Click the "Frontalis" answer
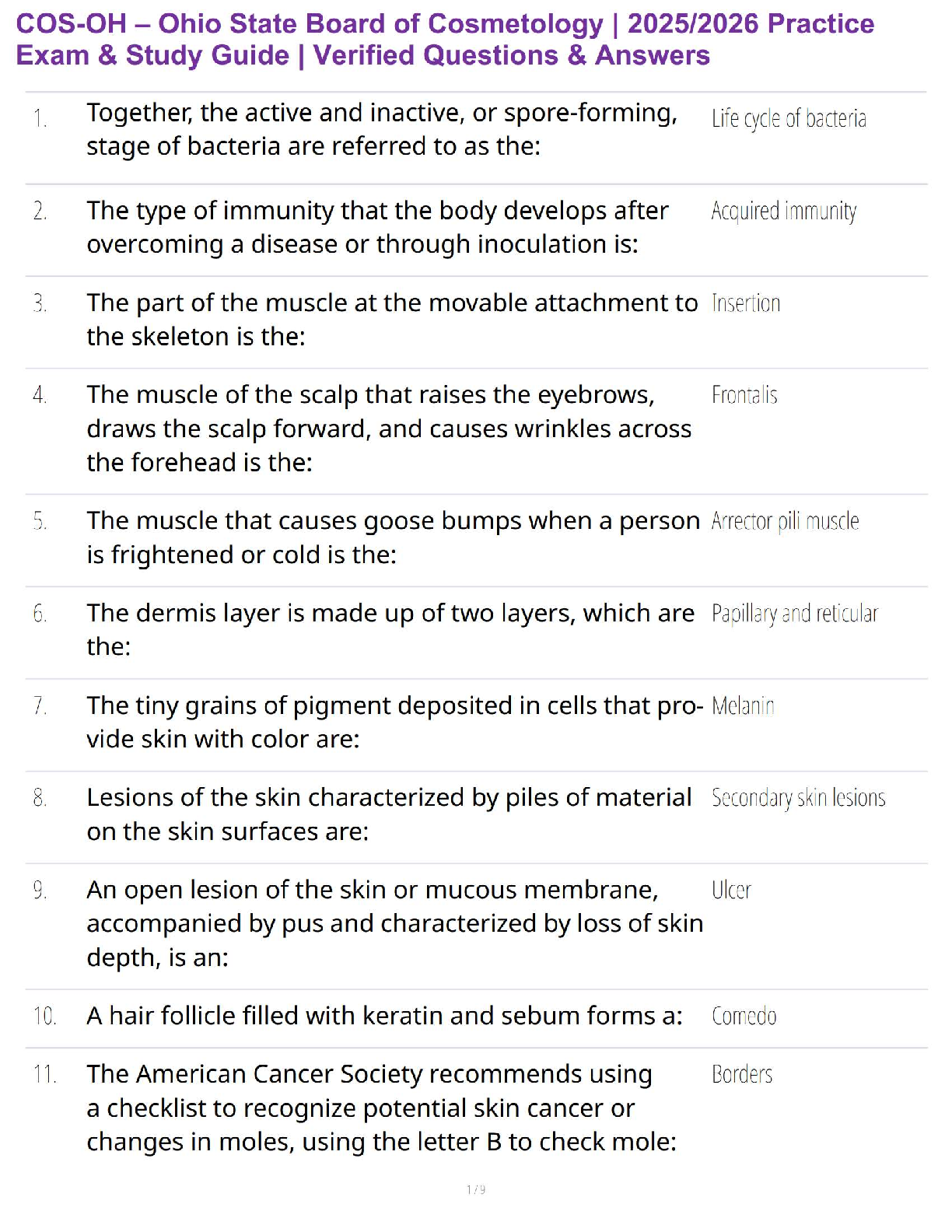 (x=744, y=396)
